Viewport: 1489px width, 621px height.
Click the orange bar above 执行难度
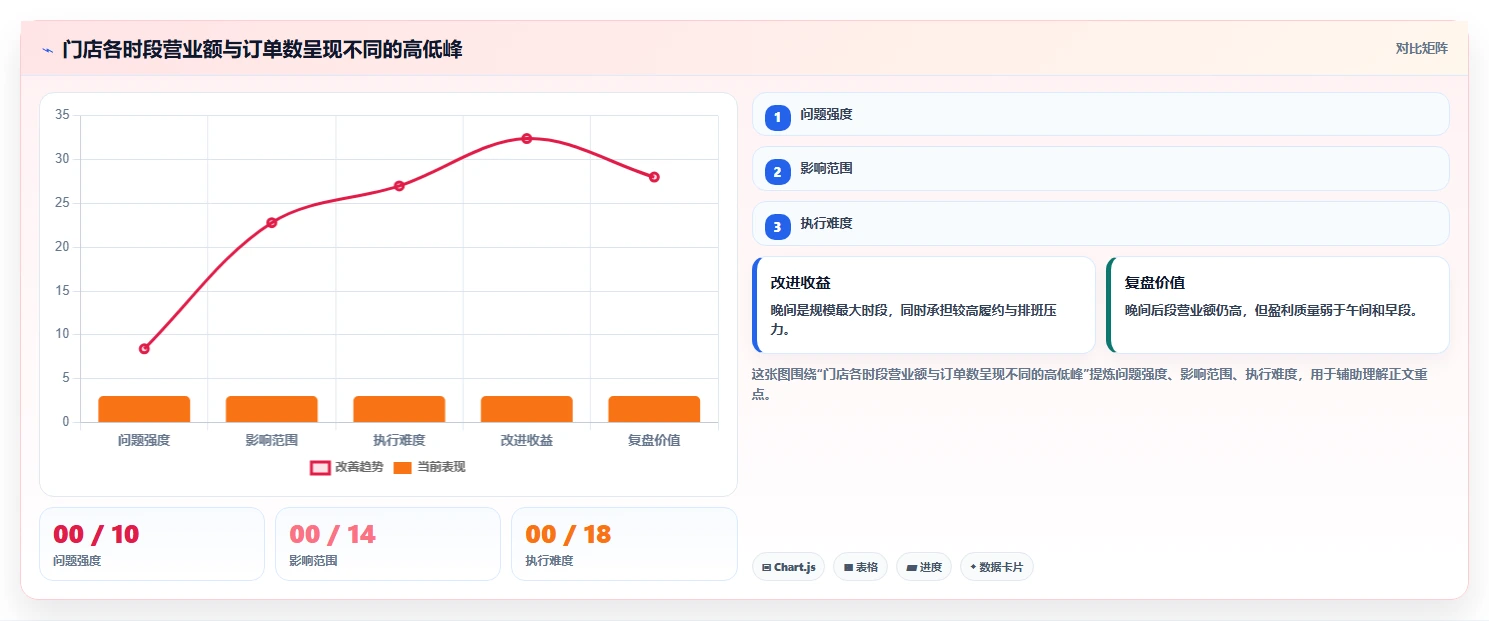[399, 409]
